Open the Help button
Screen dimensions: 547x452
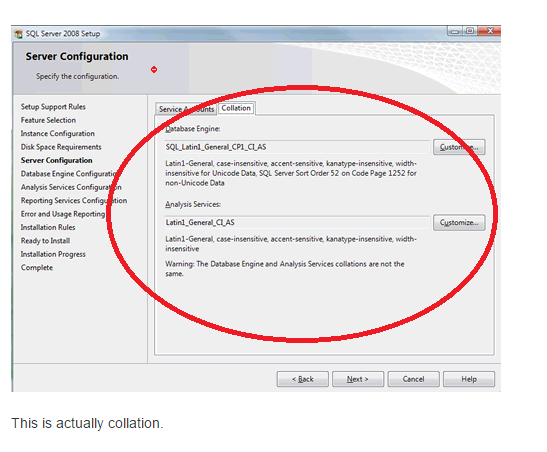pyautogui.click(x=469, y=379)
